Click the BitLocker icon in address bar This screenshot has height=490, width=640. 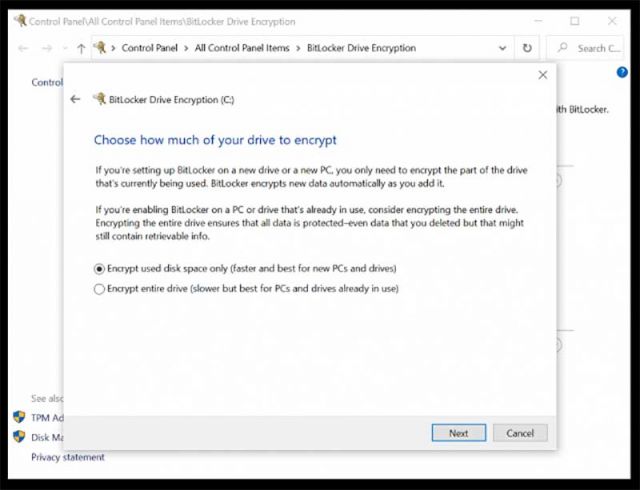(x=100, y=48)
